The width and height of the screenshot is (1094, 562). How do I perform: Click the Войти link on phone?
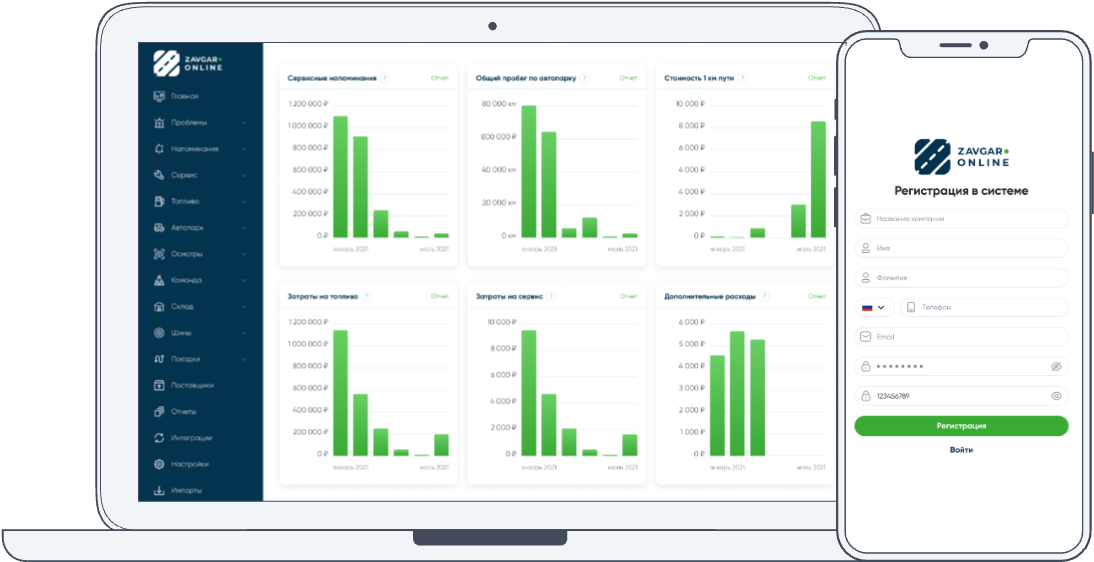point(961,450)
